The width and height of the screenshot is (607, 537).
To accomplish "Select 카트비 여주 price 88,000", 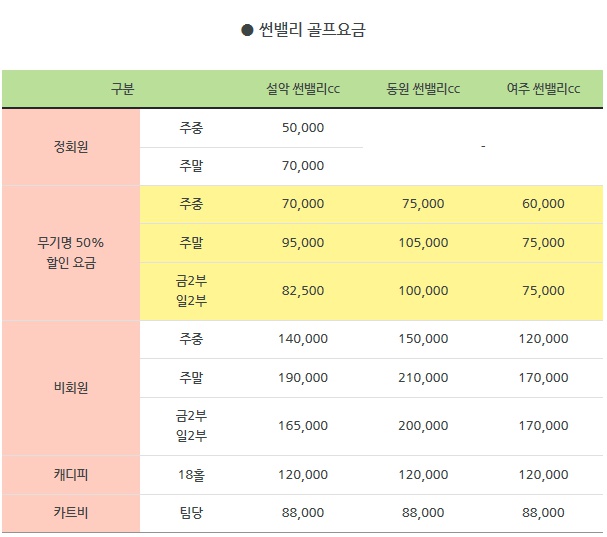I will coord(544,513).
